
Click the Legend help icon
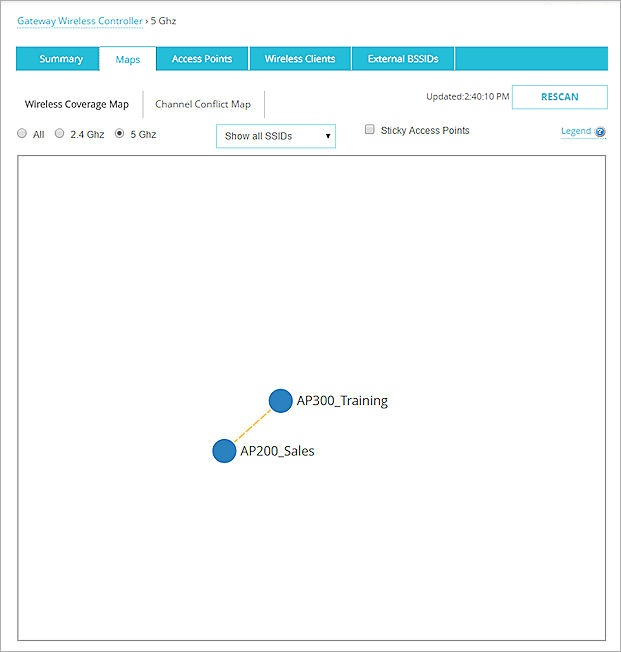point(600,132)
